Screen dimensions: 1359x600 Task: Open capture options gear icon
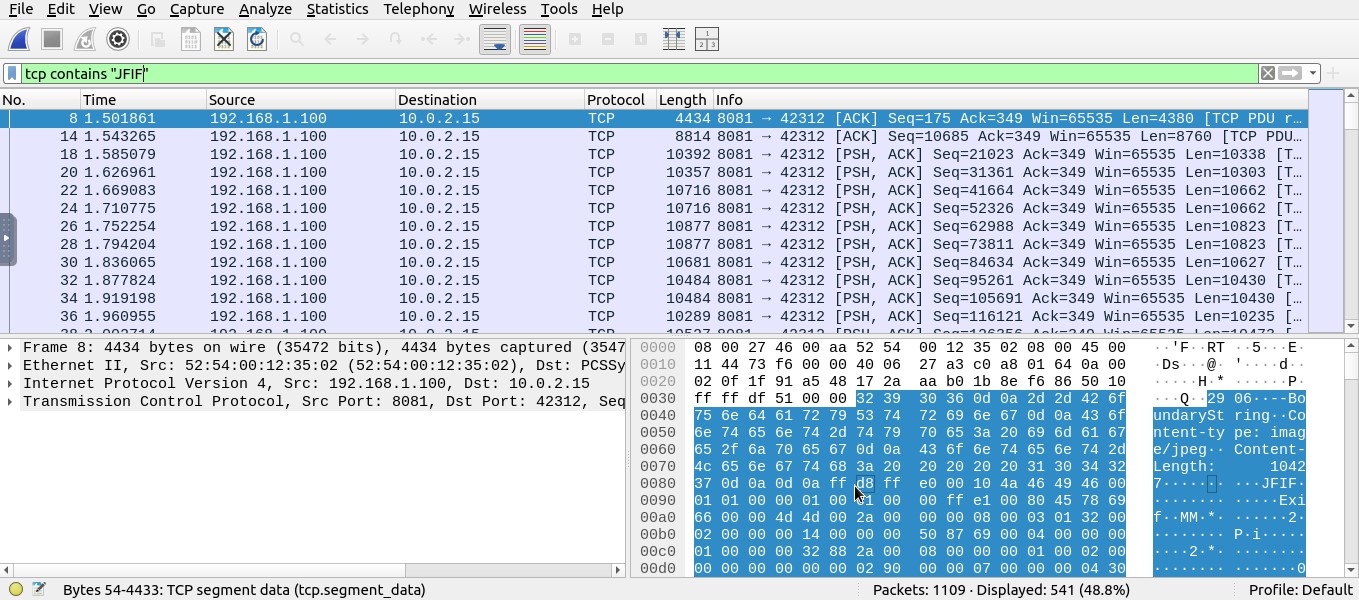click(118, 39)
